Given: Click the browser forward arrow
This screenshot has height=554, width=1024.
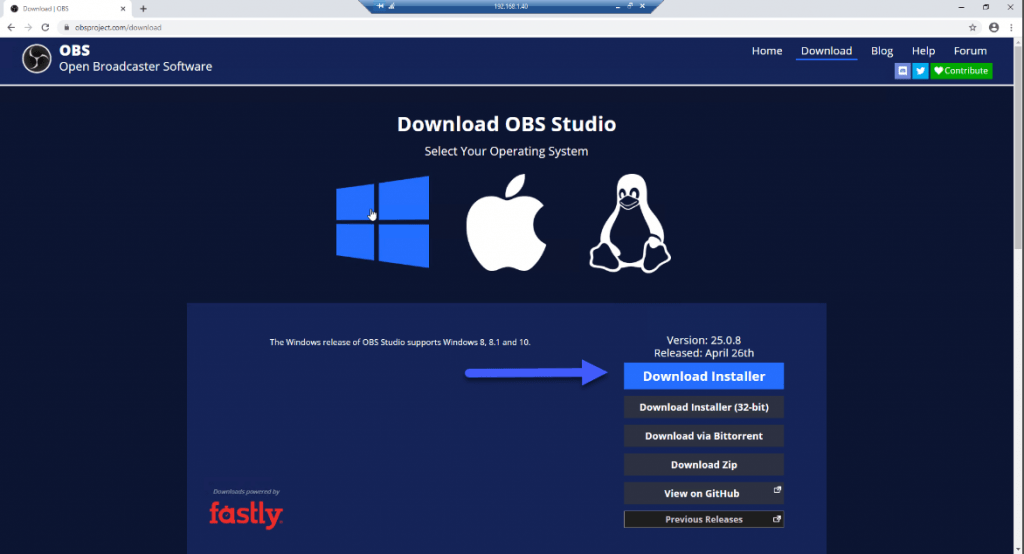Looking at the screenshot, I should pyautogui.click(x=28, y=27).
